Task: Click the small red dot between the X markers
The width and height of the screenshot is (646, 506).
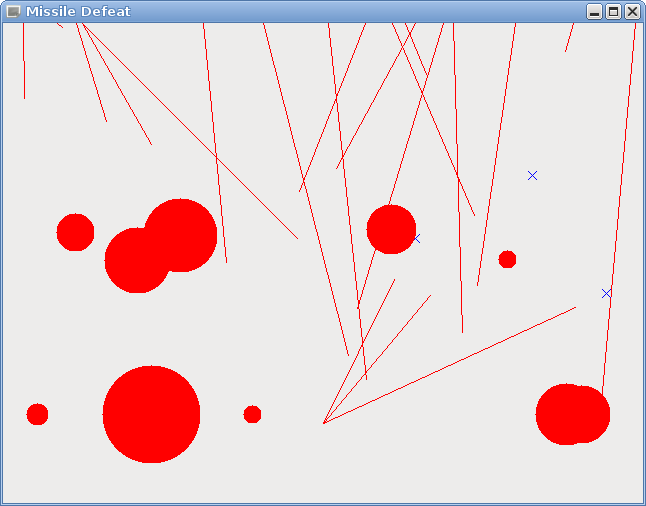Action: point(507,259)
